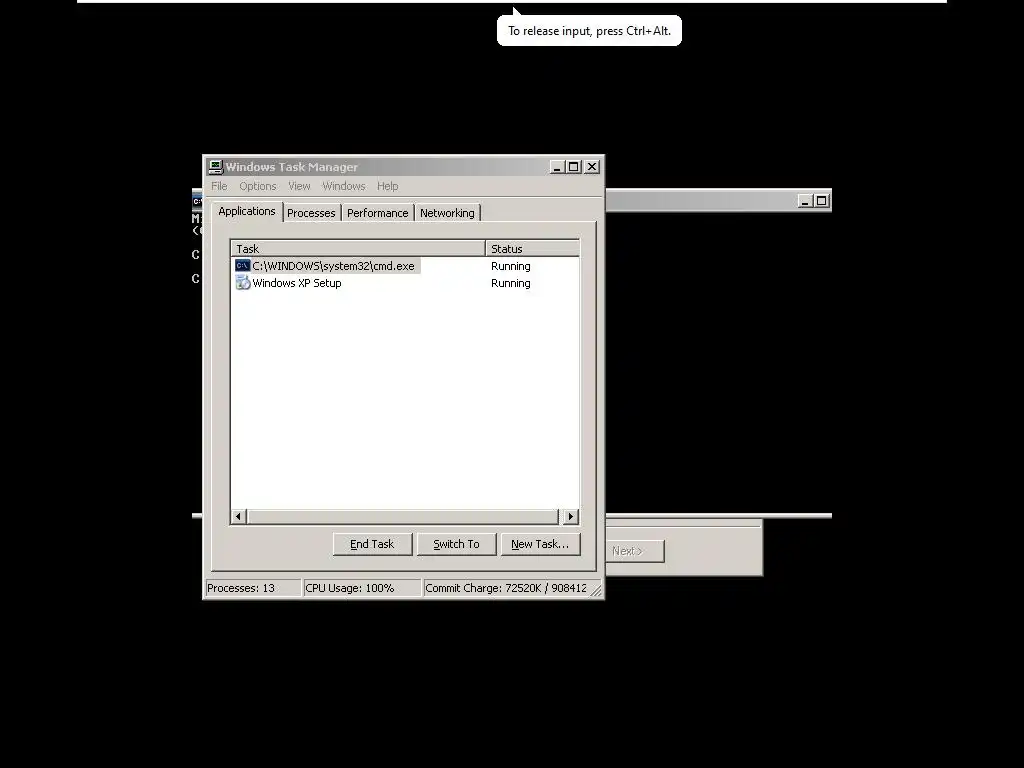Click the End Task button
The height and width of the screenshot is (768, 1024).
pos(372,544)
